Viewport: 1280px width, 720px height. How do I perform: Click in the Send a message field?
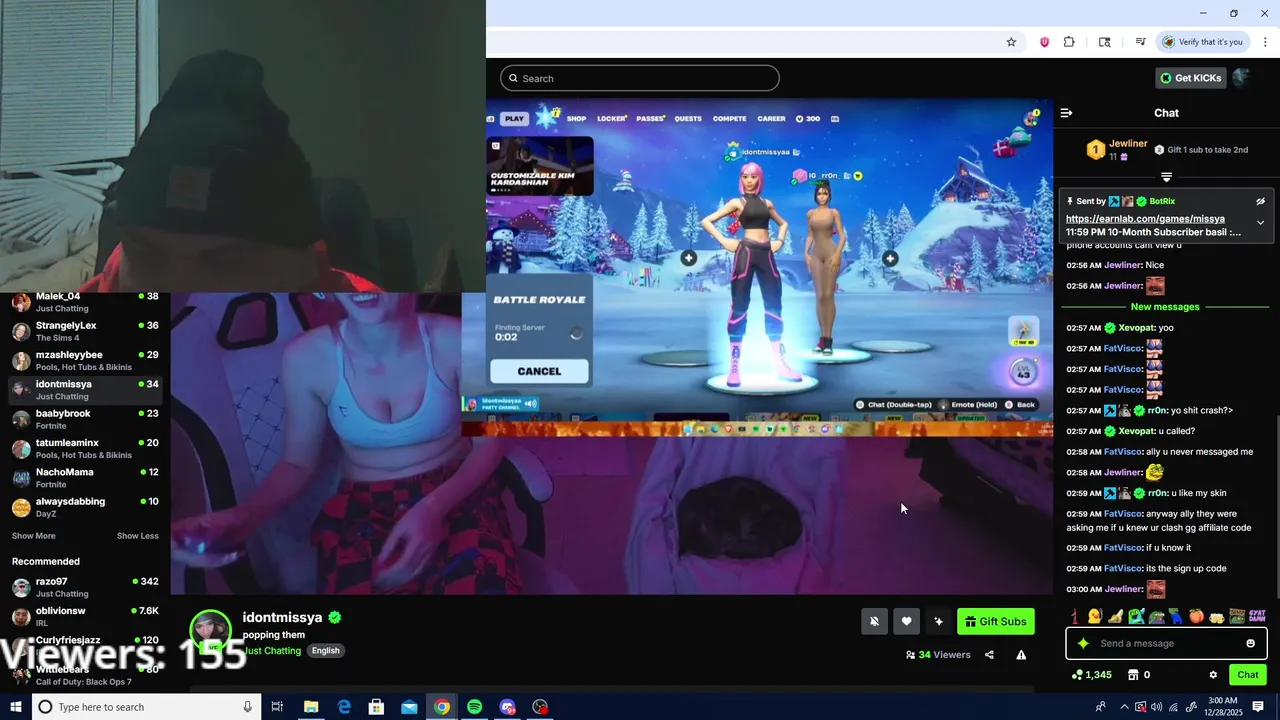point(1166,643)
